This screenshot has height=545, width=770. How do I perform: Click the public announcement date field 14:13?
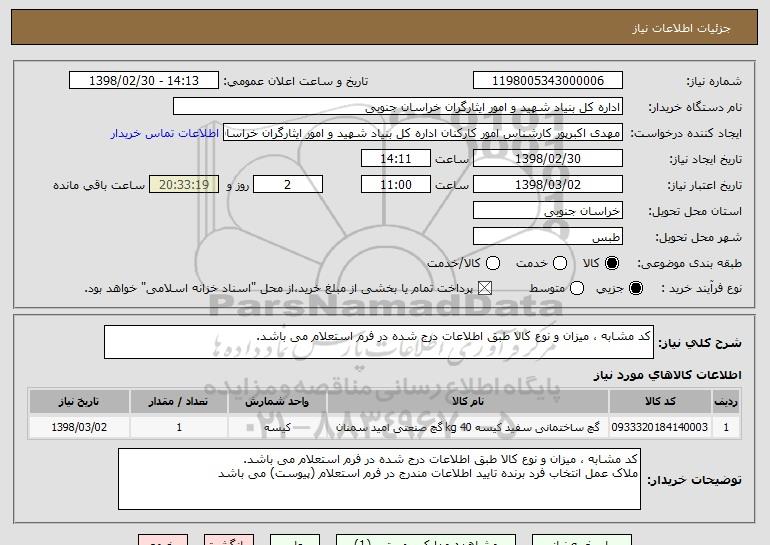pyautogui.click(x=144, y=81)
